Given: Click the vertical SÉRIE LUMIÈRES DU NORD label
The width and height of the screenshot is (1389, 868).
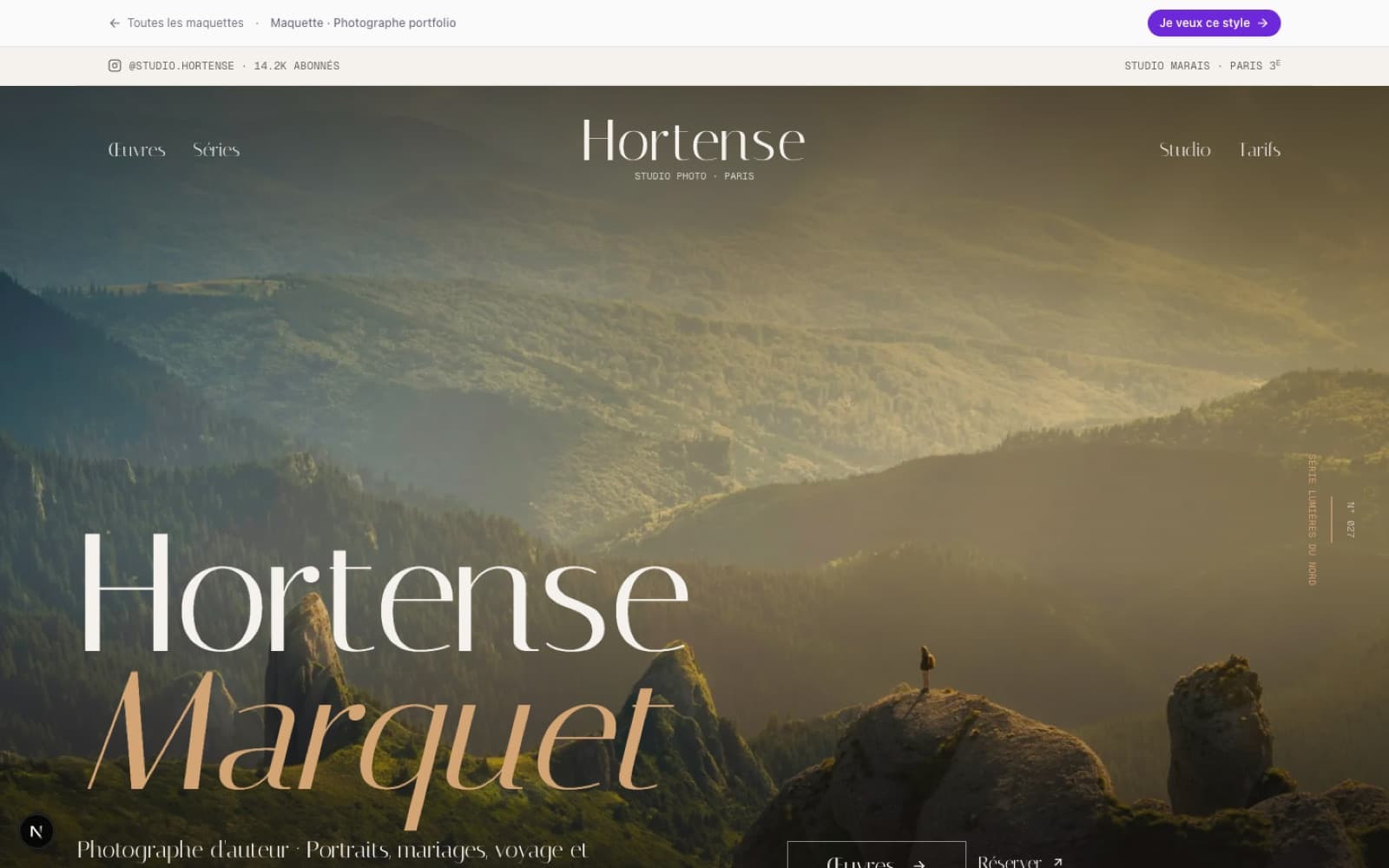Looking at the screenshot, I should (1312, 519).
